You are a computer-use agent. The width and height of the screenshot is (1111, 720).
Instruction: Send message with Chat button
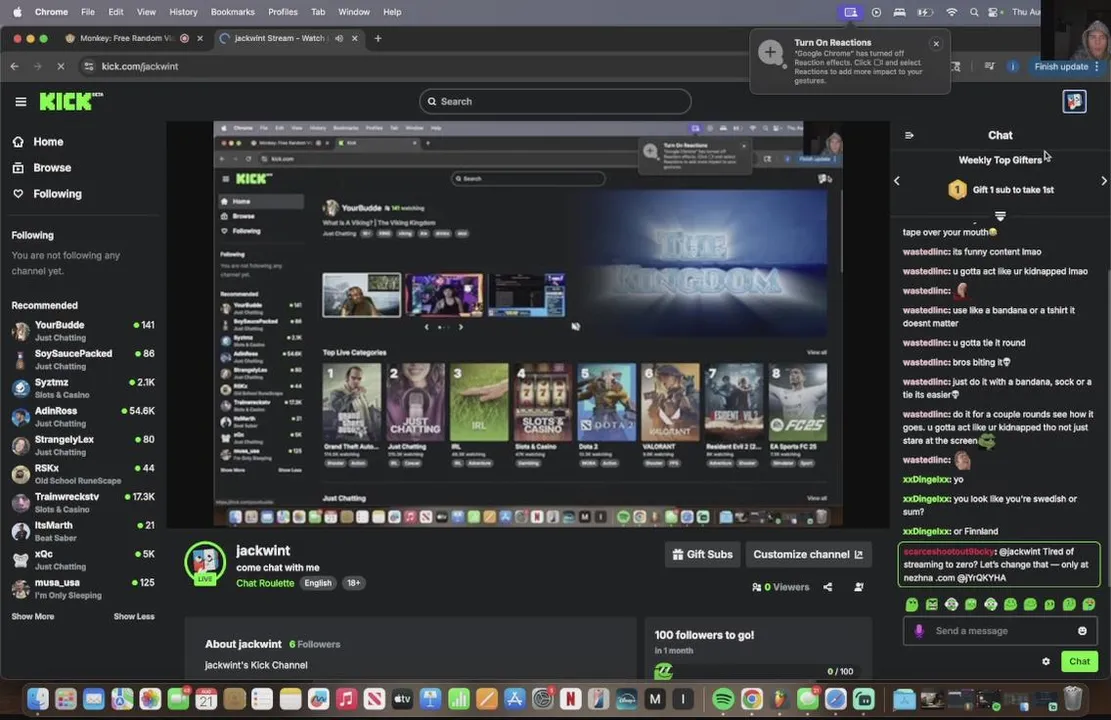[x=1079, y=661]
